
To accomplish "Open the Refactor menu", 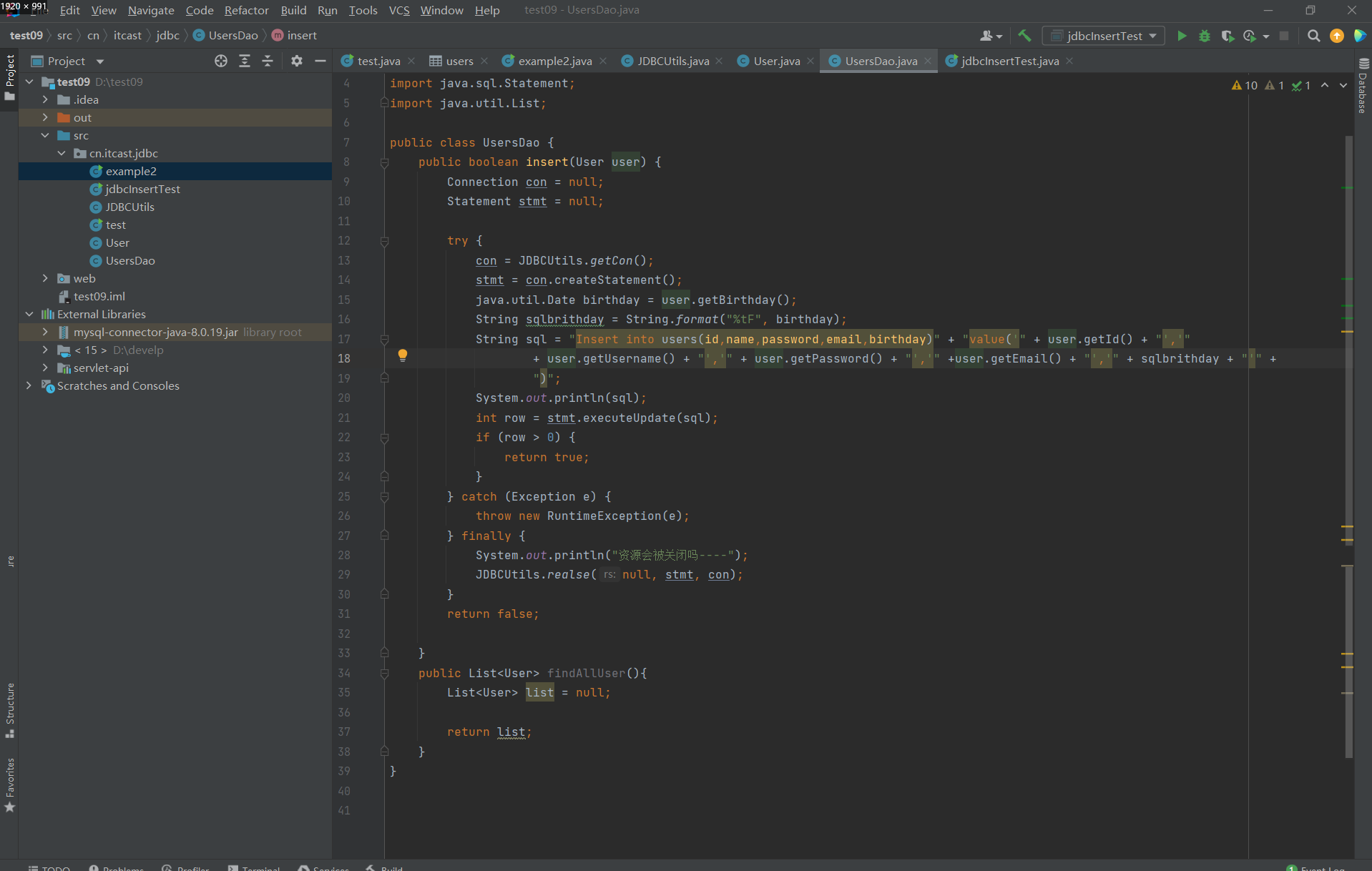I will pyautogui.click(x=246, y=10).
